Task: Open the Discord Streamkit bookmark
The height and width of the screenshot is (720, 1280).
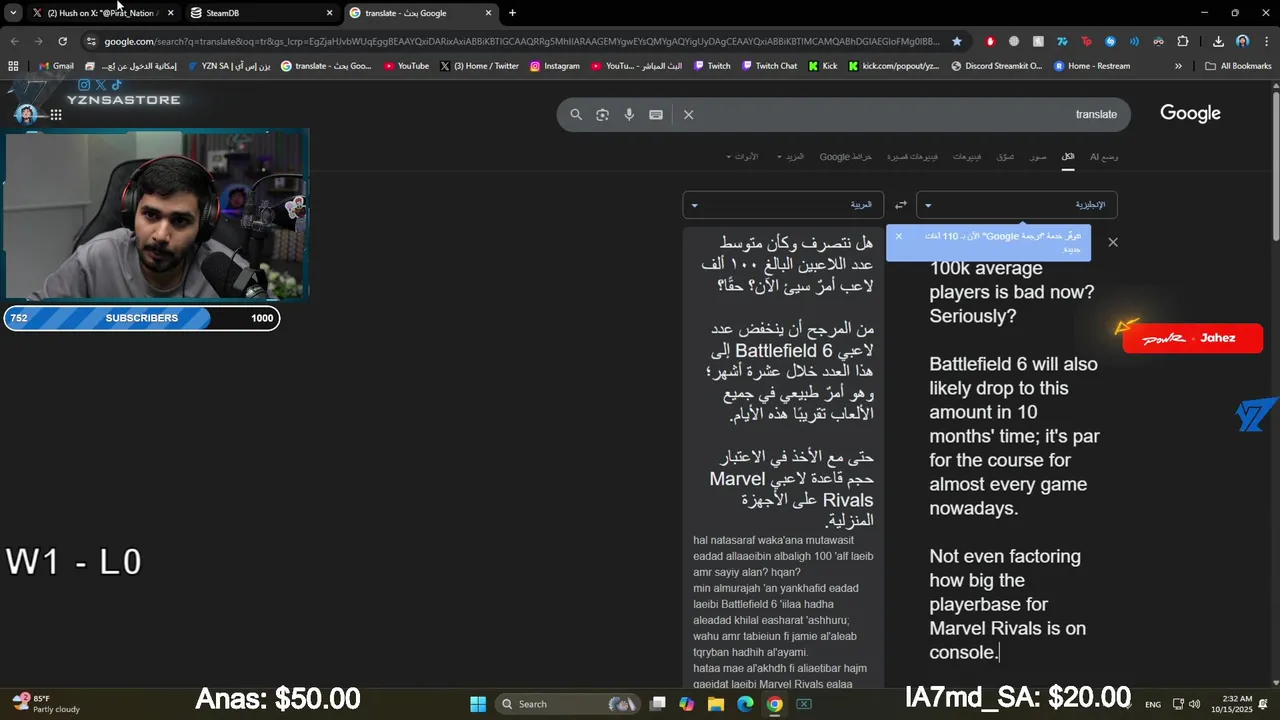Action: 996,66
